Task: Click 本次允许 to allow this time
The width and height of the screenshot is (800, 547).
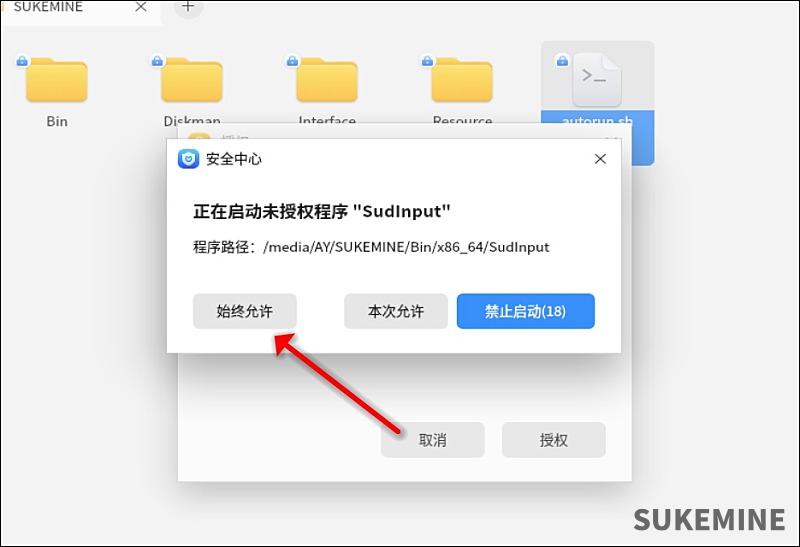Action: point(396,311)
